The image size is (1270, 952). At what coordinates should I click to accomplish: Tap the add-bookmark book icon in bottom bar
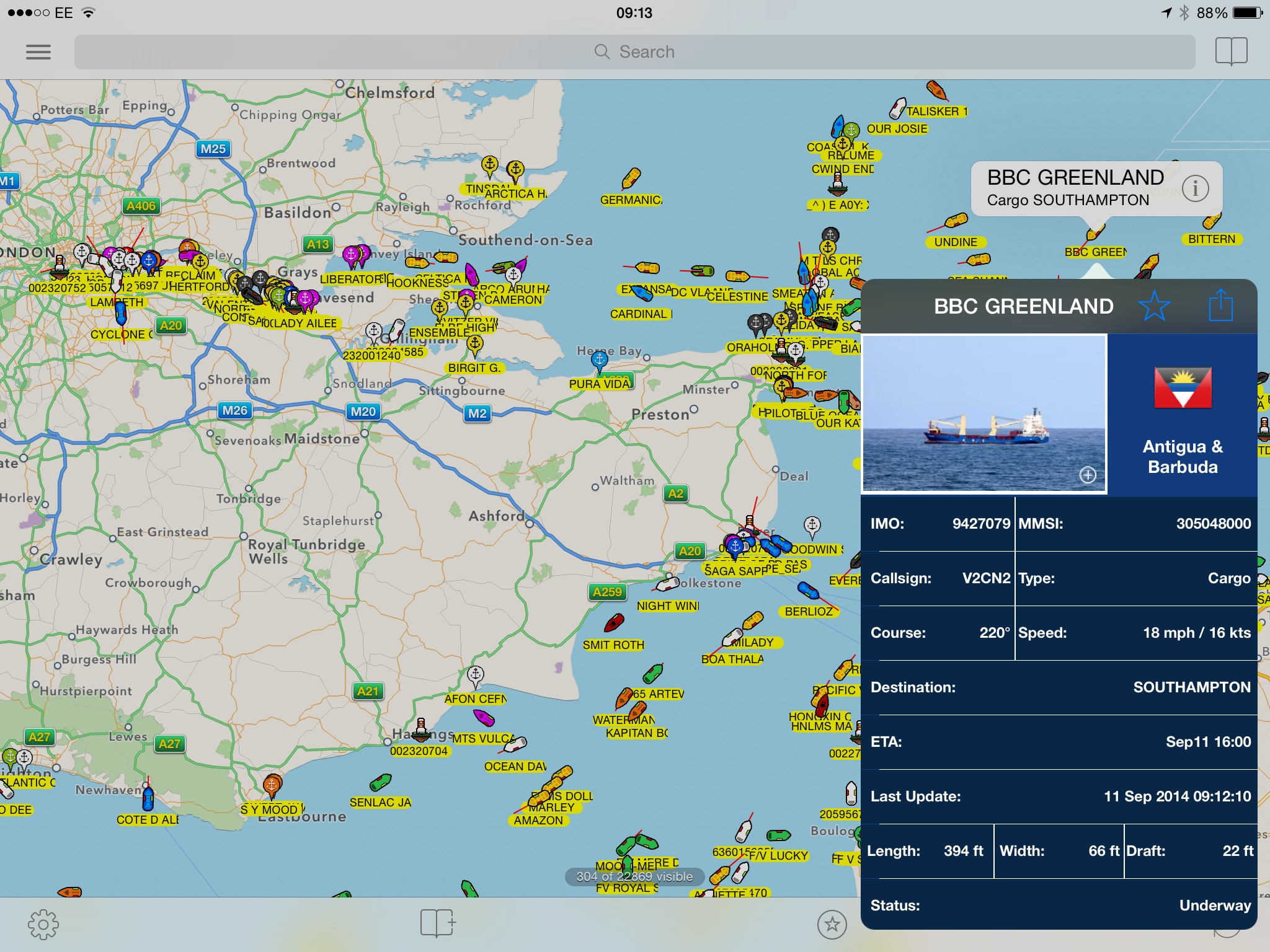[x=438, y=923]
